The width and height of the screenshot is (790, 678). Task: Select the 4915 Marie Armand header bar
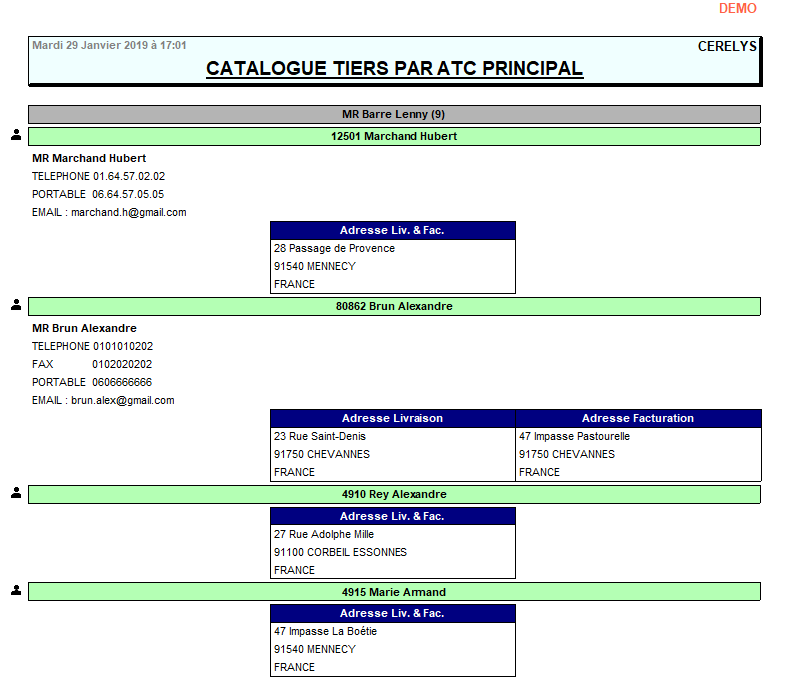[394, 592]
